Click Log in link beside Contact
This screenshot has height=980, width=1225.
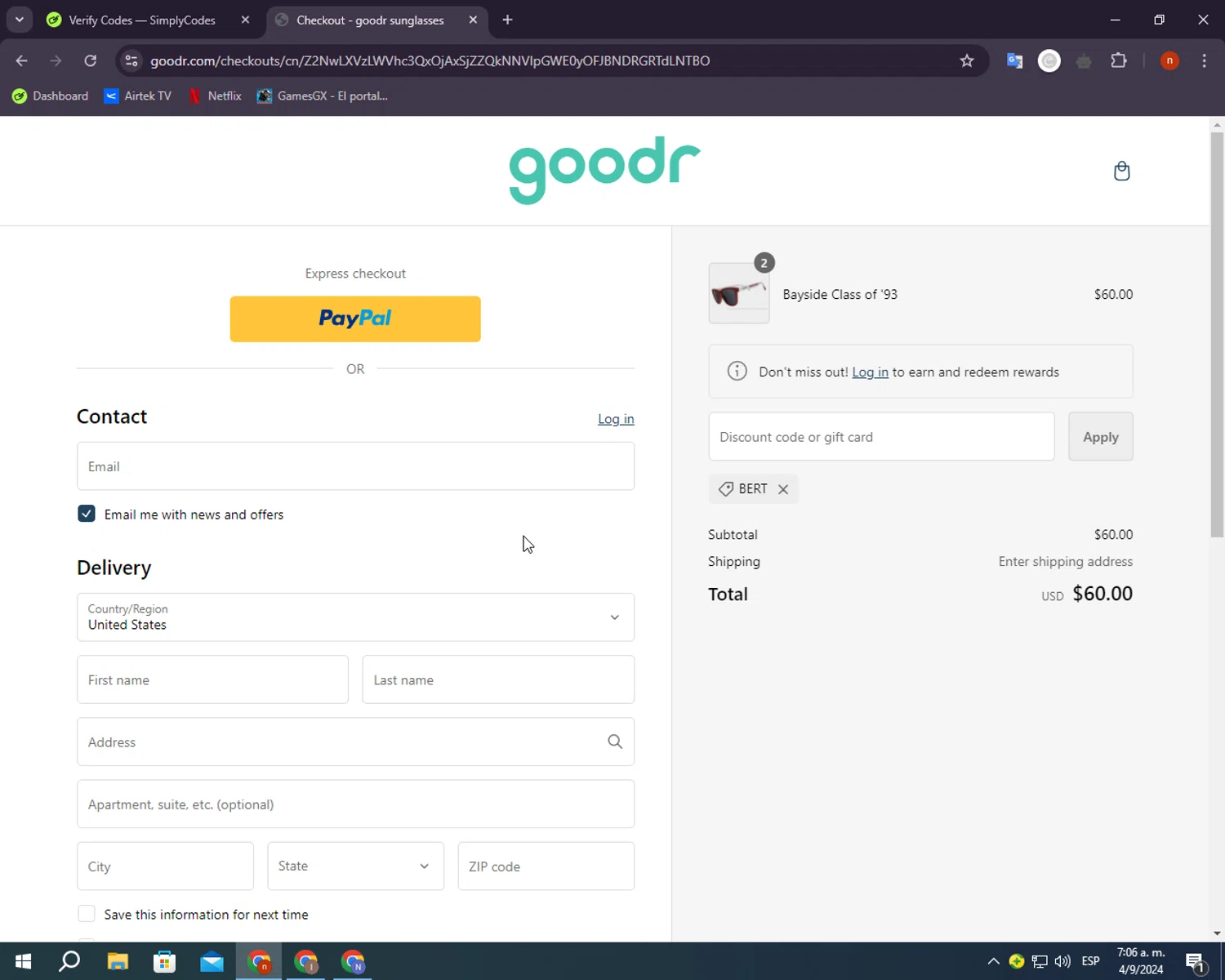[616, 419]
